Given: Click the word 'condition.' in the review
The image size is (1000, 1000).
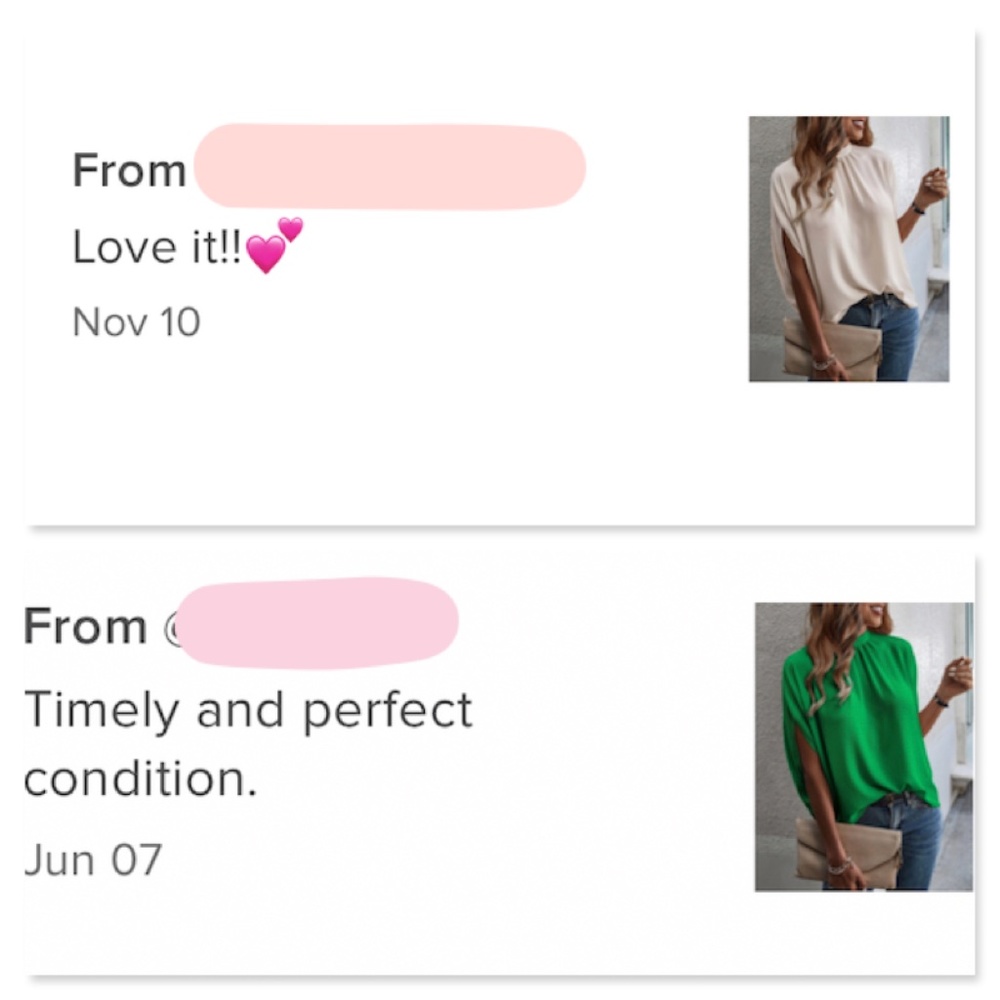Looking at the screenshot, I should (x=140, y=779).
